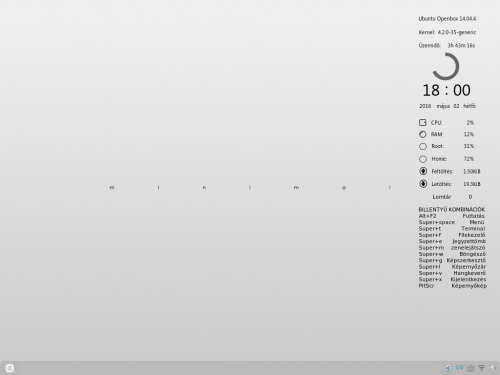Image resolution: width=500 pixels, height=375 pixels.
Task: Click the 'Super+t Terminal' shortcut row
Action: tap(452, 229)
